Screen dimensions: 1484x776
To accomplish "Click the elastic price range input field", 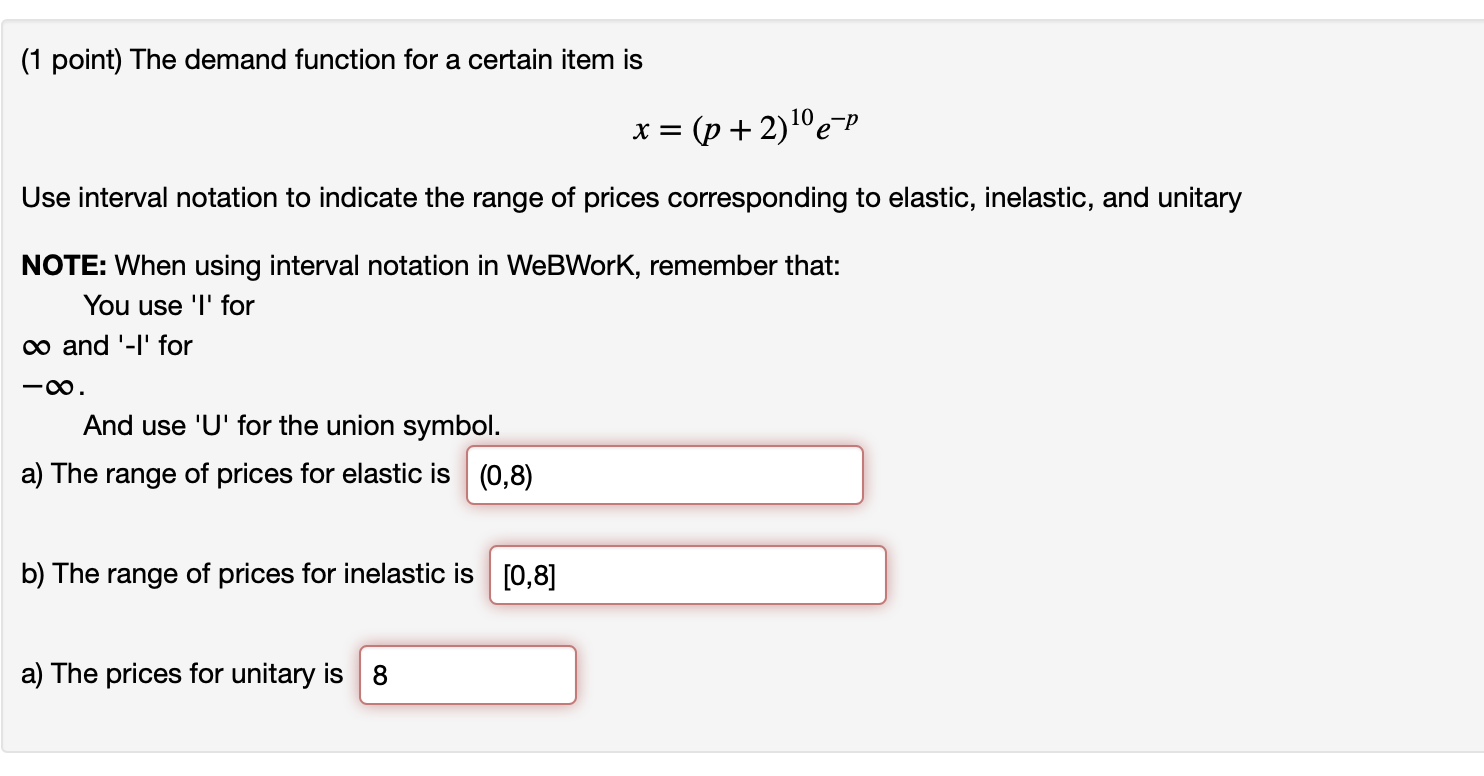I will 664,475.
